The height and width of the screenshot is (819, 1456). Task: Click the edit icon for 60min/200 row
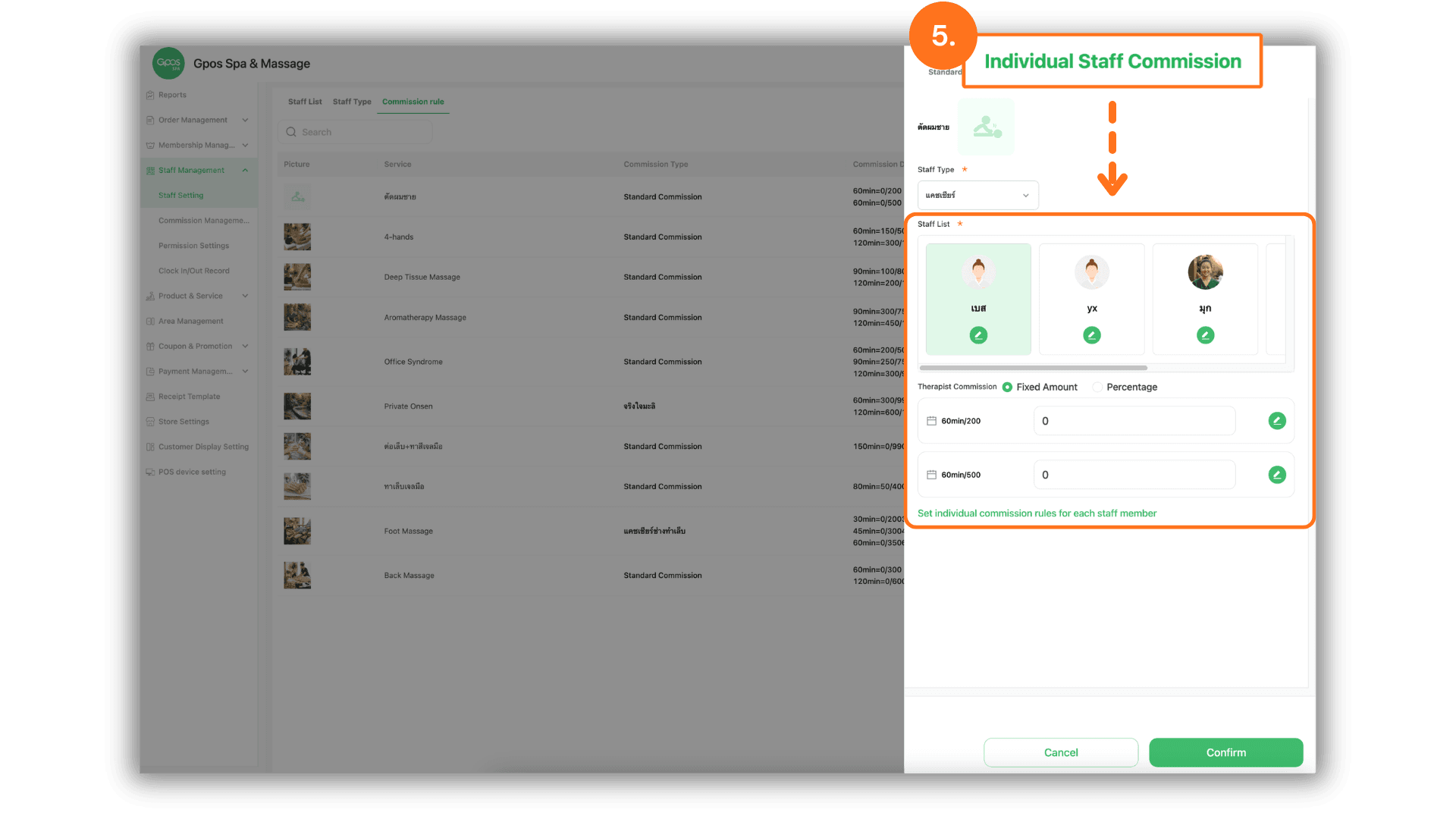click(1277, 421)
